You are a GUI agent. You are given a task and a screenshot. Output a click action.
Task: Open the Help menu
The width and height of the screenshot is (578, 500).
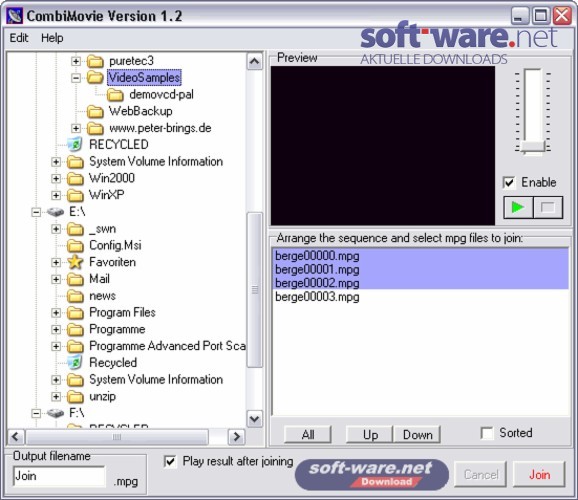pyautogui.click(x=52, y=38)
